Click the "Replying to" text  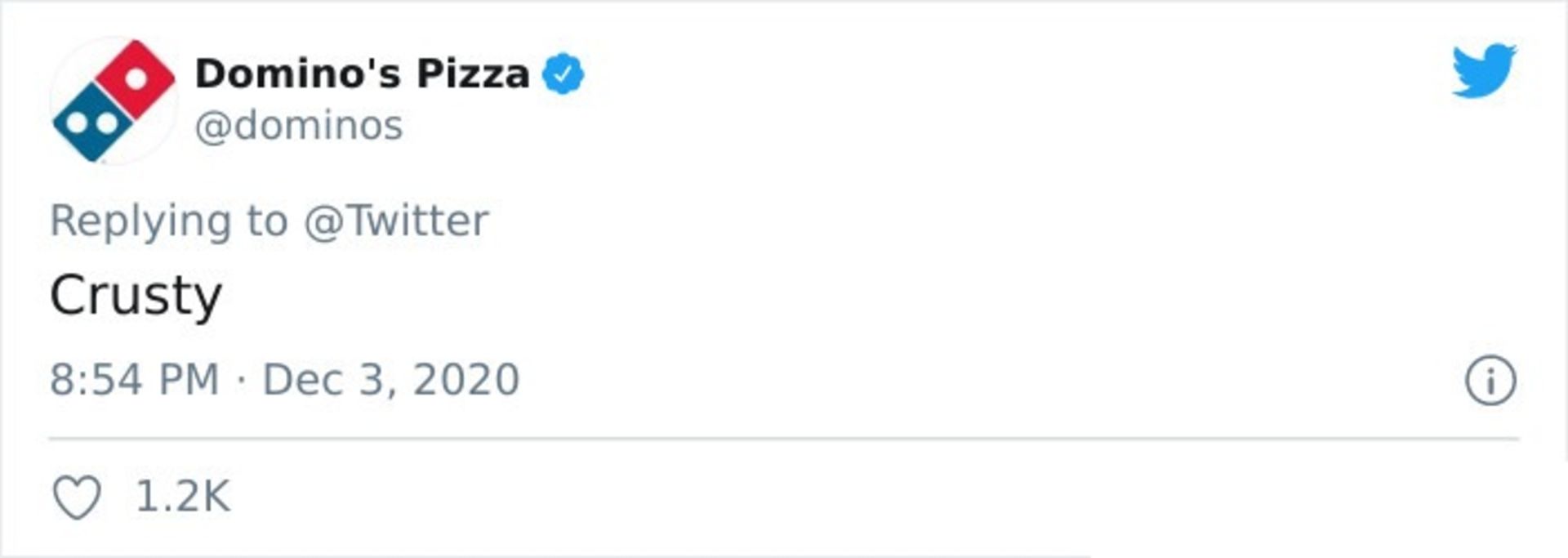pyautogui.click(x=169, y=221)
